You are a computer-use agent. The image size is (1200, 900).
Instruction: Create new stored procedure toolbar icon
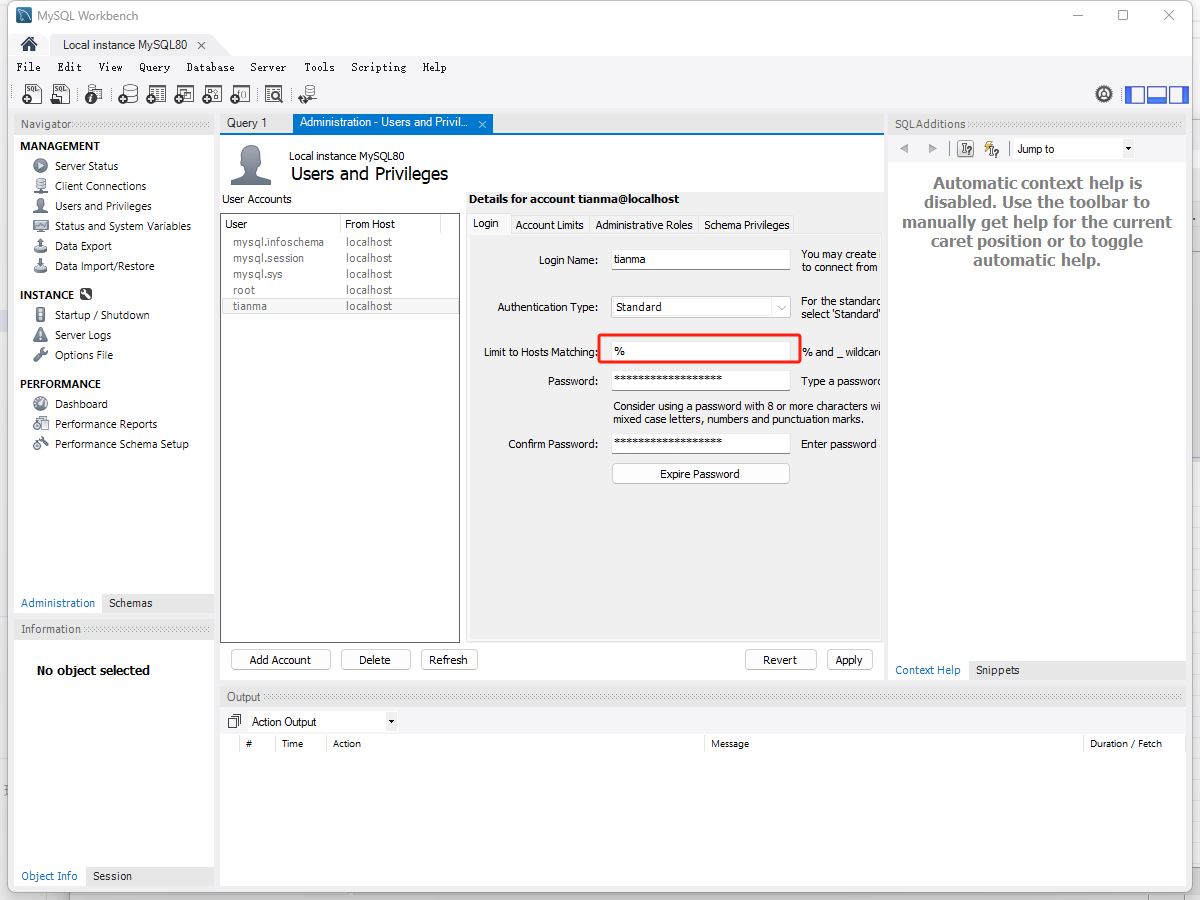[212, 94]
